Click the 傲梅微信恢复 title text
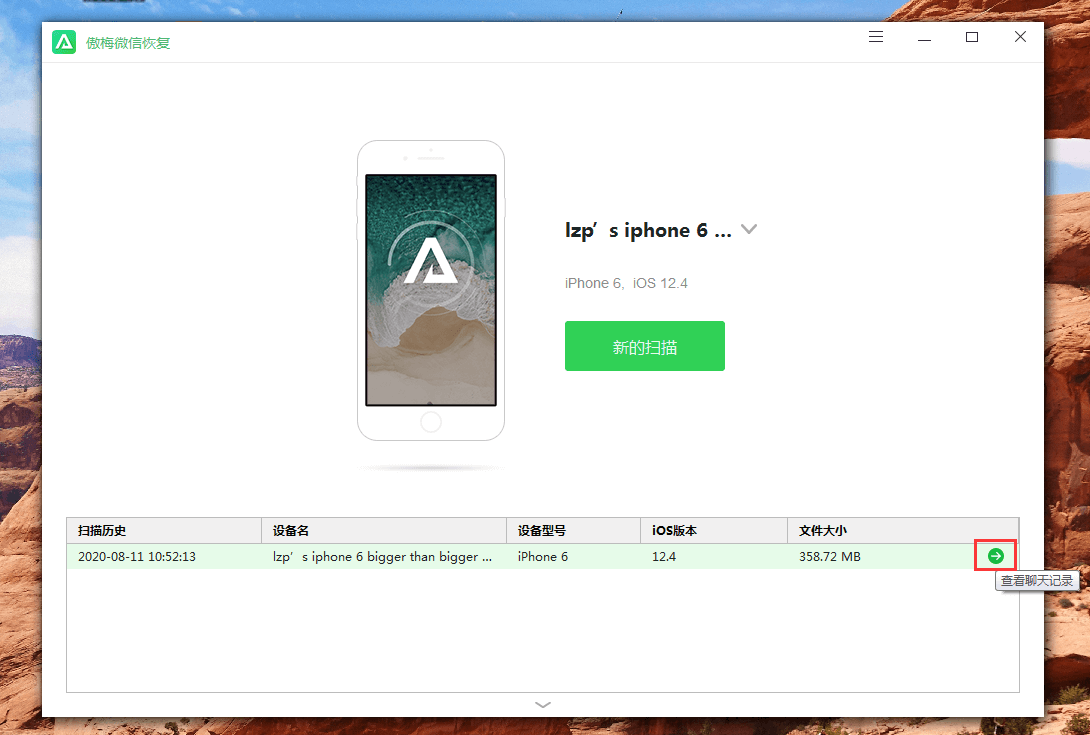This screenshot has height=735, width=1090. (x=128, y=43)
